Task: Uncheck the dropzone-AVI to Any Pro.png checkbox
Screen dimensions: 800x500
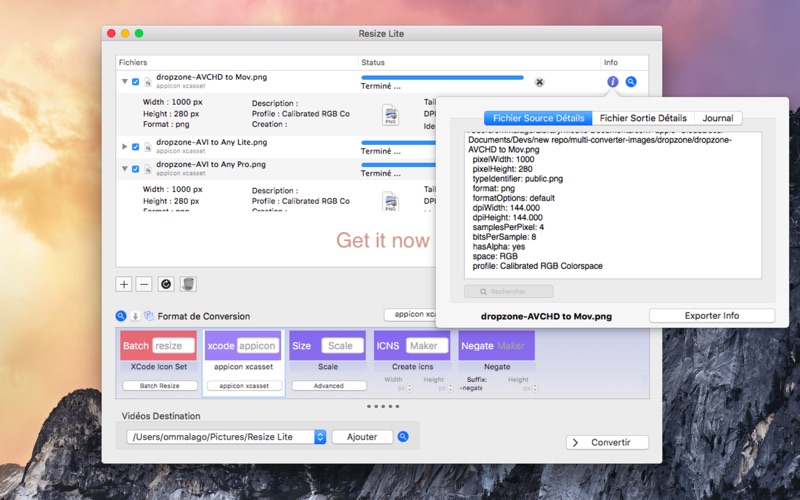Action: [136, 169]
